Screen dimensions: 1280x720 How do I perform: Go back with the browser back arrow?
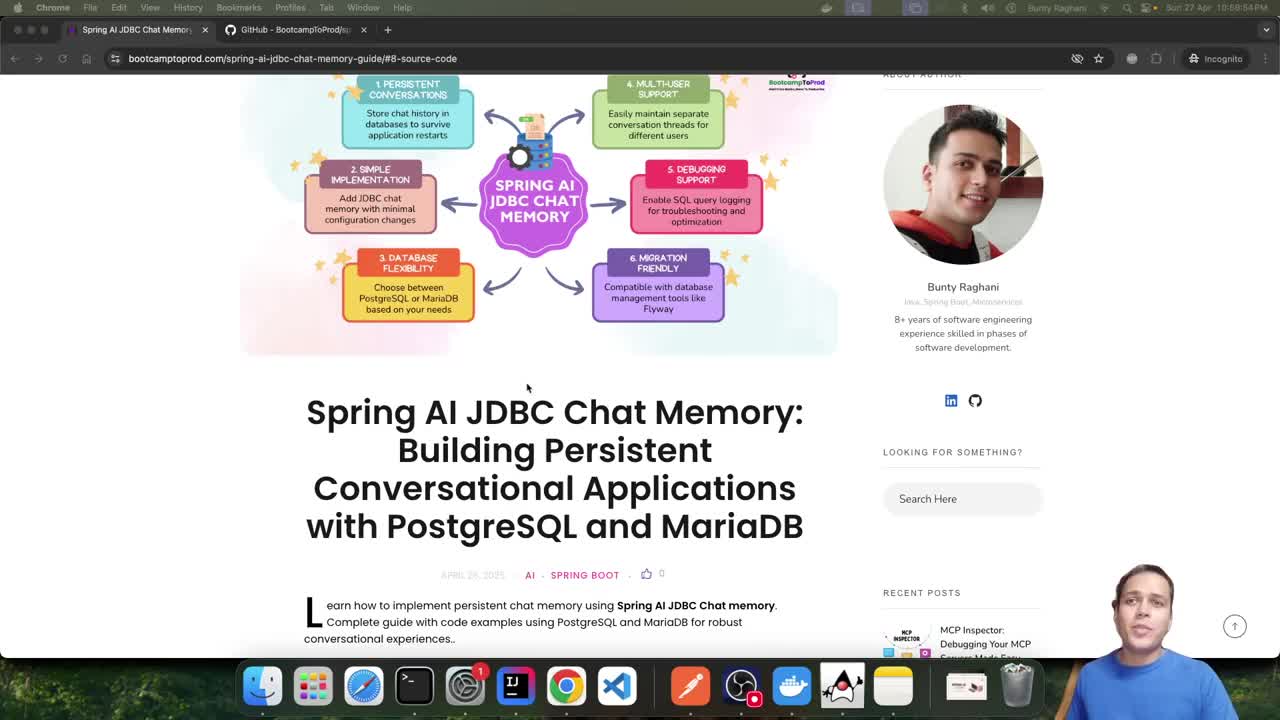(15, 59)
